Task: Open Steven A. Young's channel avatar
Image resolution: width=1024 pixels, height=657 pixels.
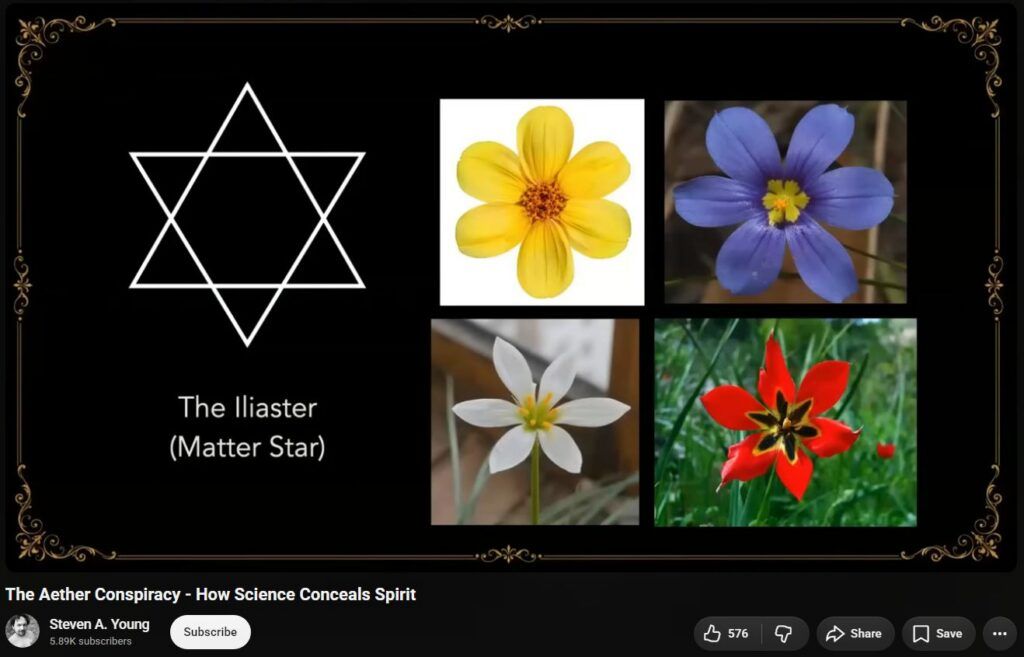Action: 22,631
